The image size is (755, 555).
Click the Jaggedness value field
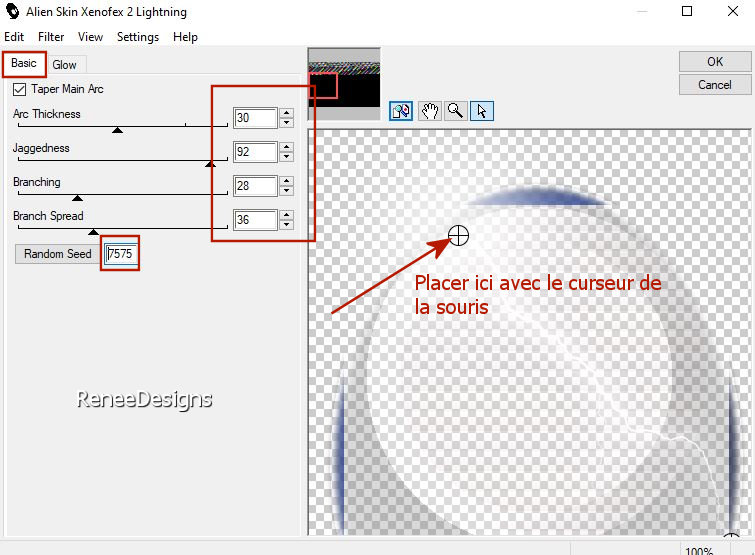pos(255,152)
